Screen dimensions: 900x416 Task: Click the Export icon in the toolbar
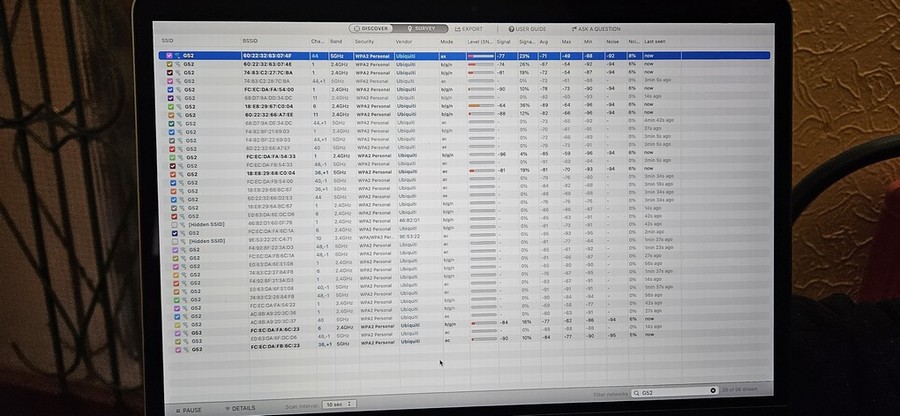pyautogui.click(x=459, y=29)
